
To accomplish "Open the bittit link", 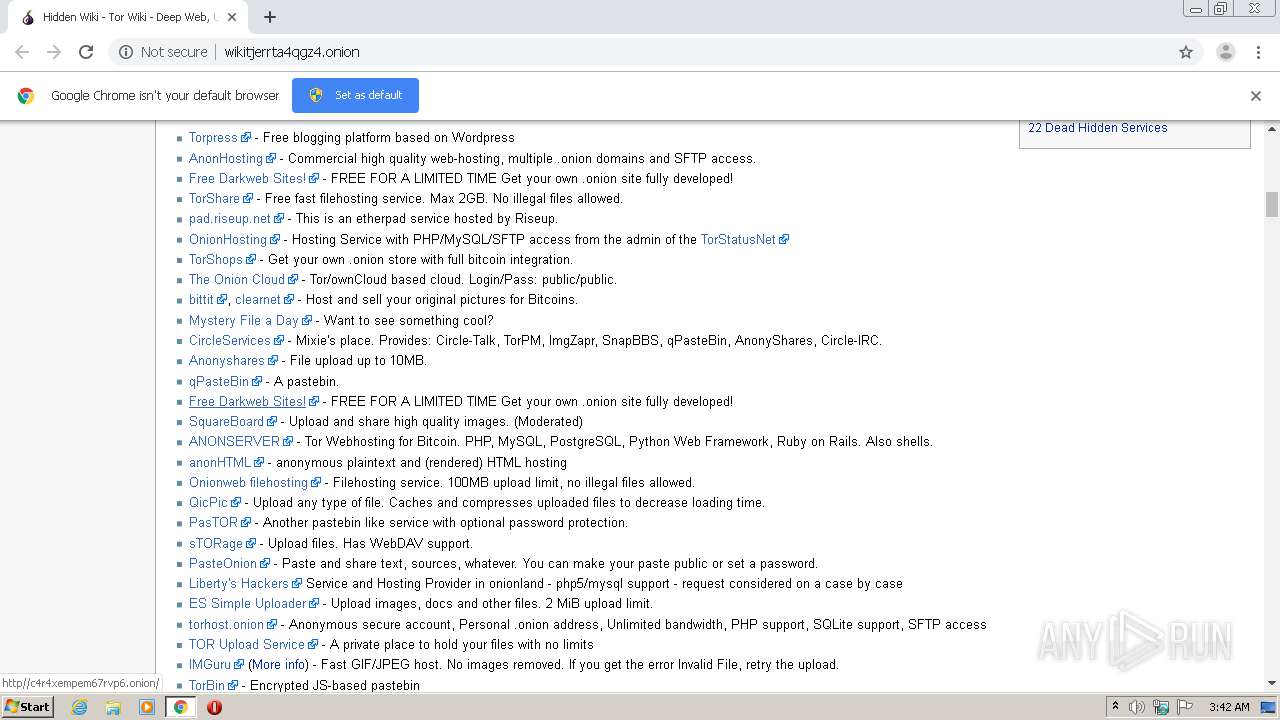I will (x=201, y=299).
